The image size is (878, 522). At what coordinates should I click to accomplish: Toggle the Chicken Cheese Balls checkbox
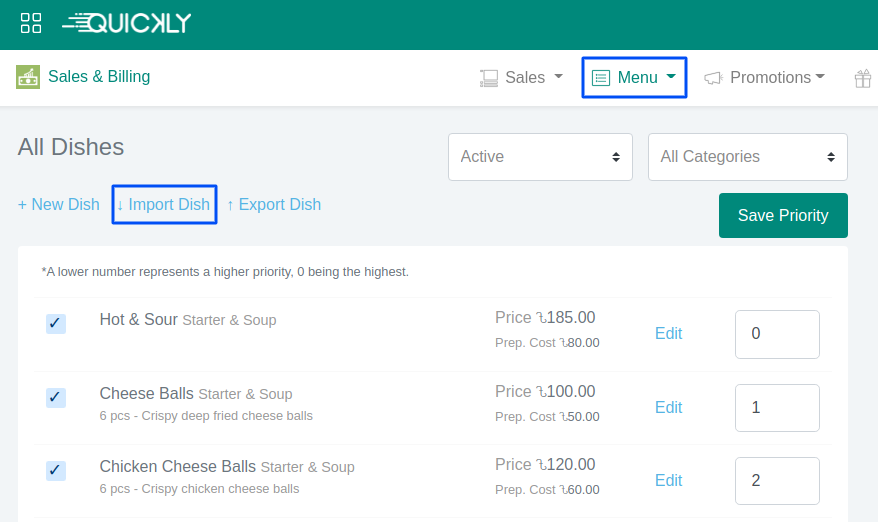[x=56, y=471]
